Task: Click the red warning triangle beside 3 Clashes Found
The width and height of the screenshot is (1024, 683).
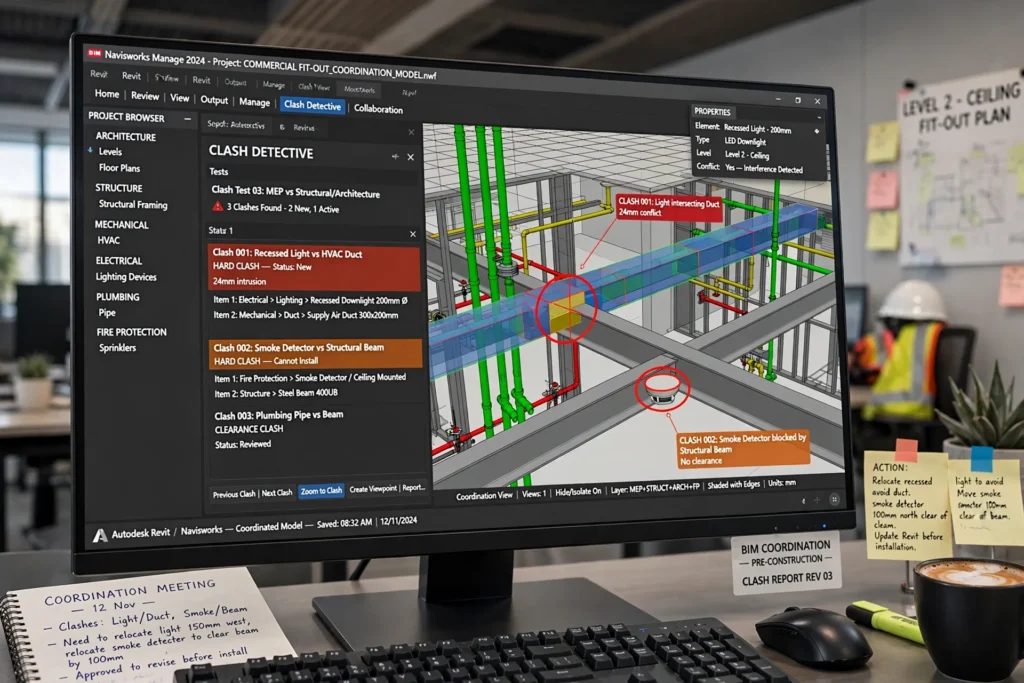Action: click(x=217, y=206)
